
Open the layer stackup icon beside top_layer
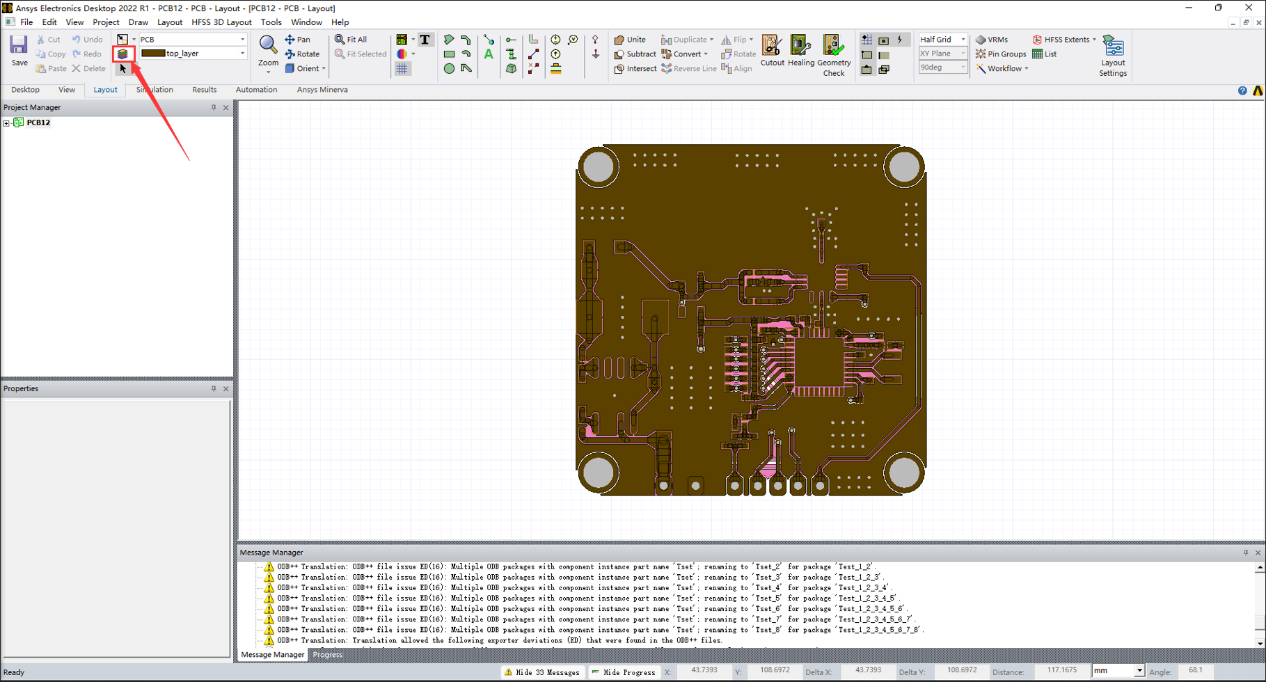pos(123,54)
